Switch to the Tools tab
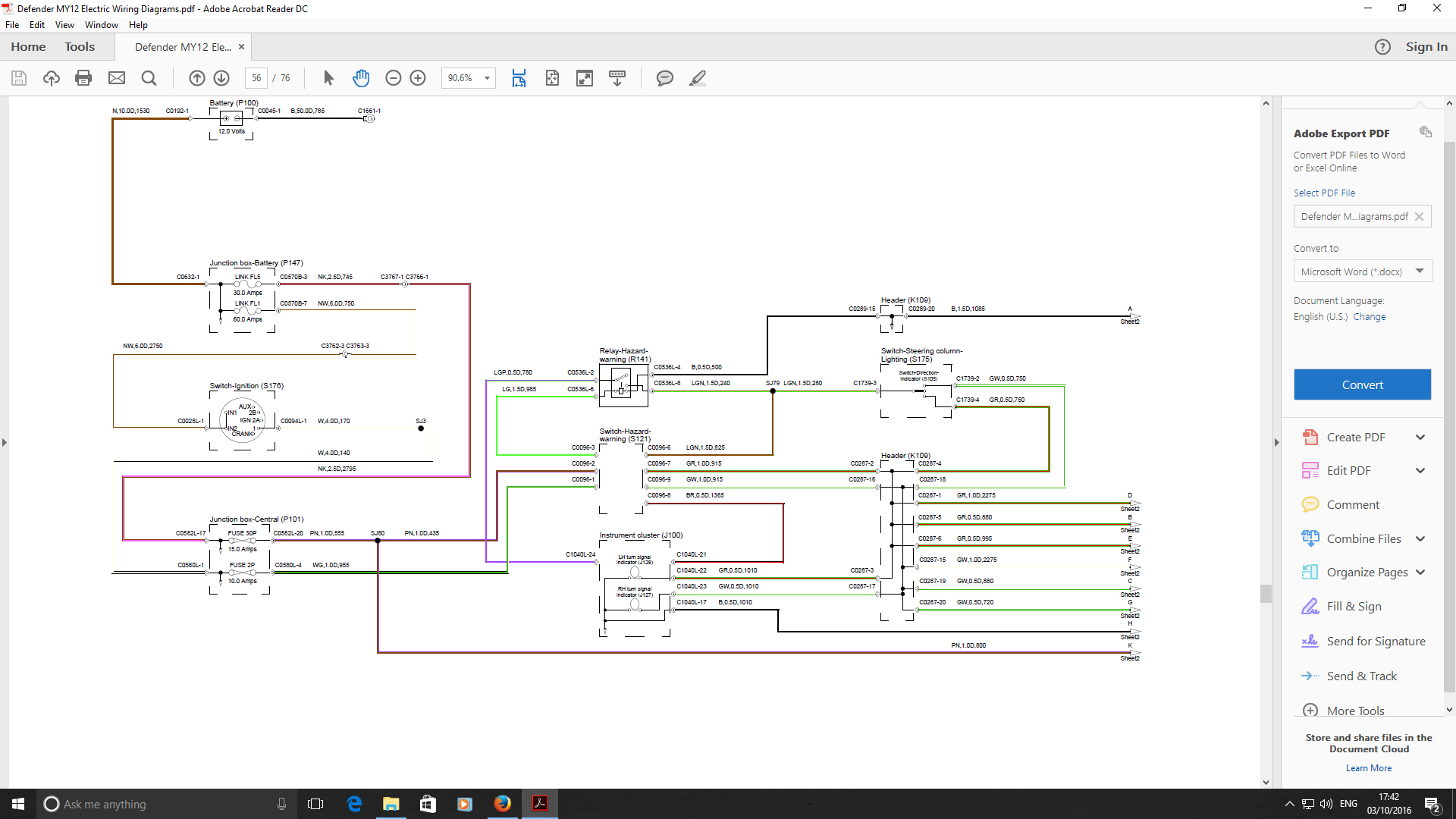 pos(80,47)
